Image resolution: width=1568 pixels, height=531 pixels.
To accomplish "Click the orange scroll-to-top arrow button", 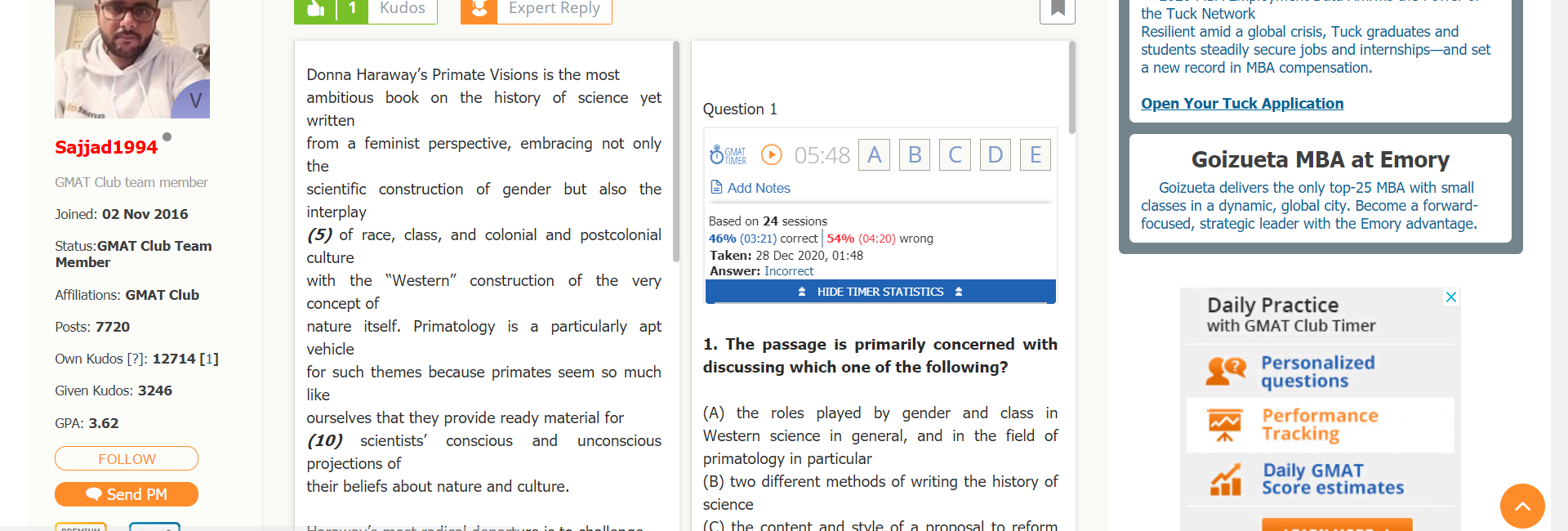I will click(1521, 506).
